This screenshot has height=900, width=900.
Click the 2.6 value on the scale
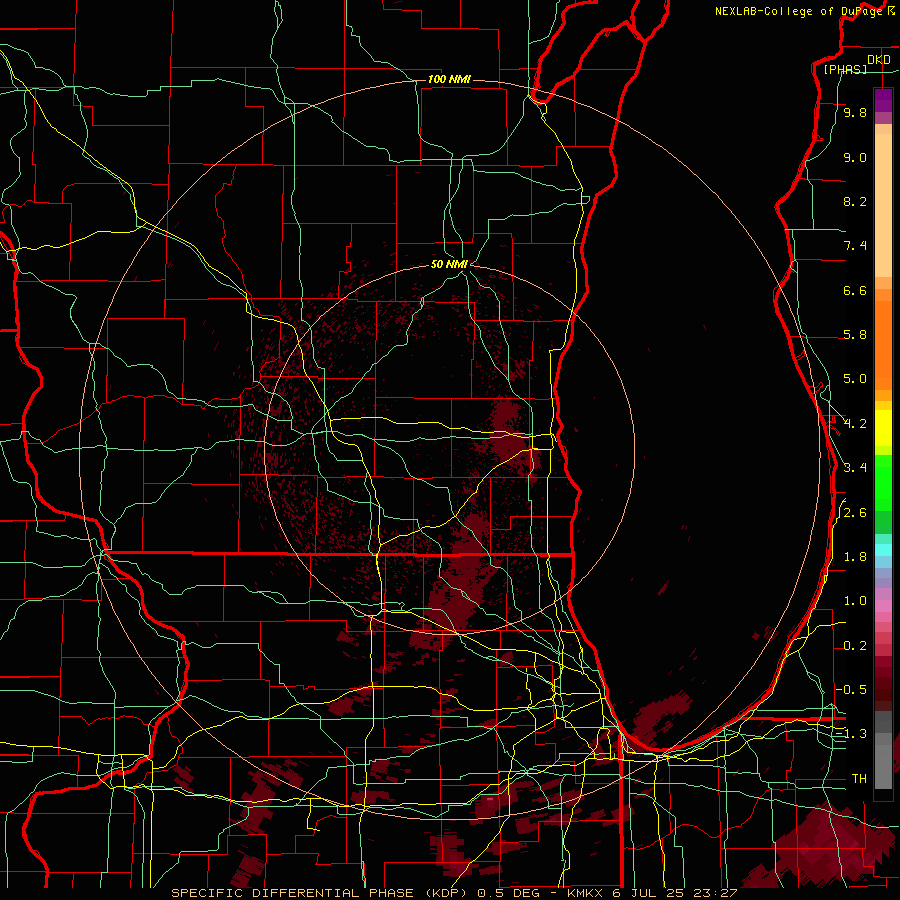pos(855,513)
